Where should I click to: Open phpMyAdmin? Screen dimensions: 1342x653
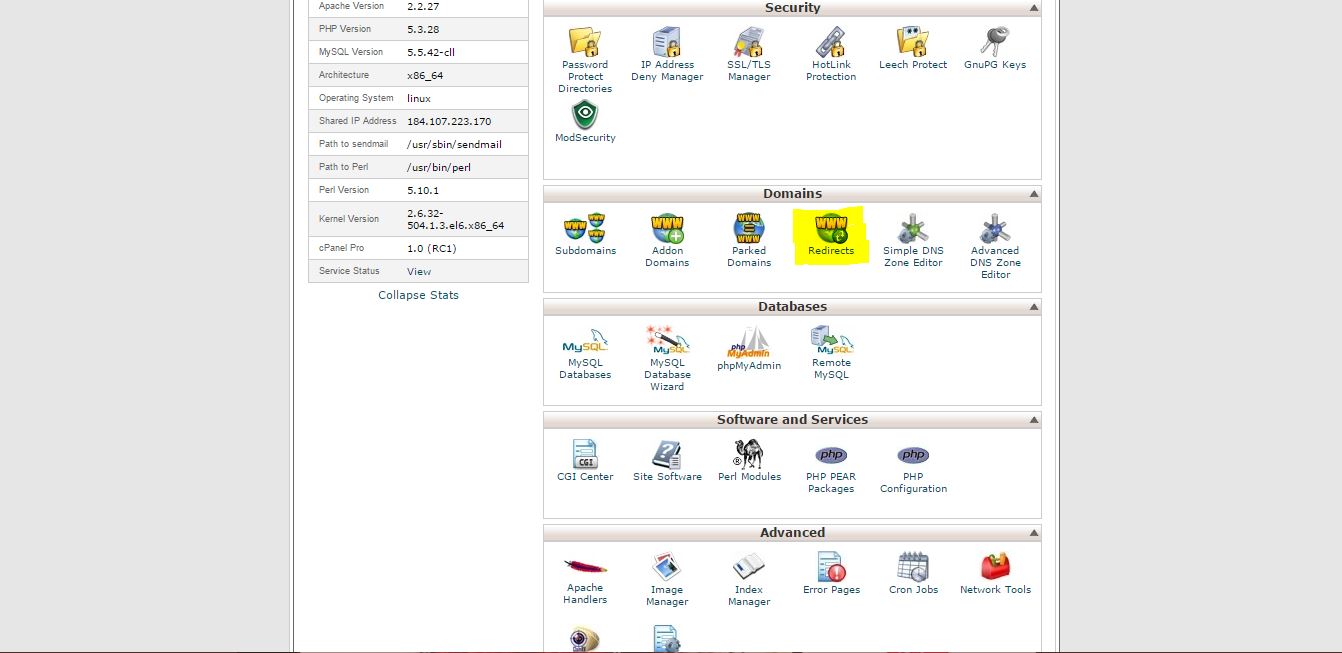coord(749,348)
